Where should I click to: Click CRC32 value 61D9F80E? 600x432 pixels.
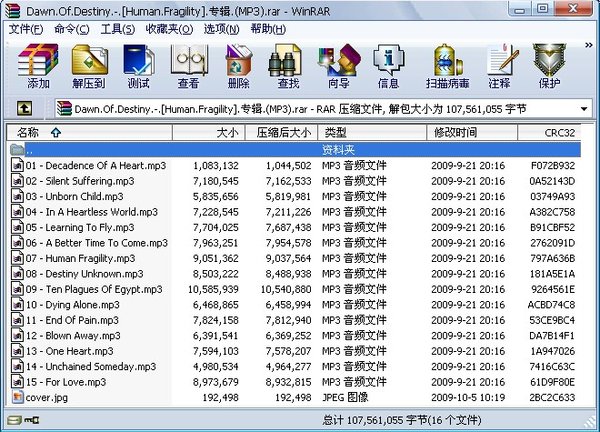553,382
